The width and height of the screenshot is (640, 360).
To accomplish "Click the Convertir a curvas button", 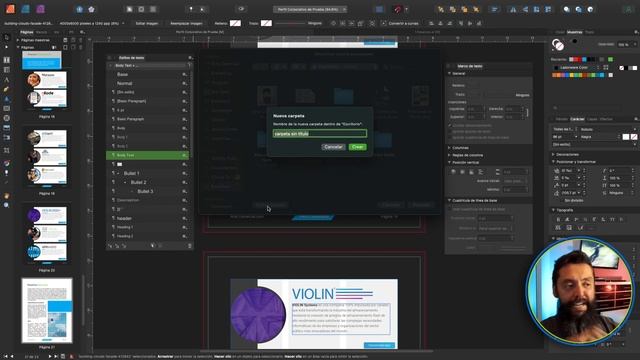I will coord(400,23).
